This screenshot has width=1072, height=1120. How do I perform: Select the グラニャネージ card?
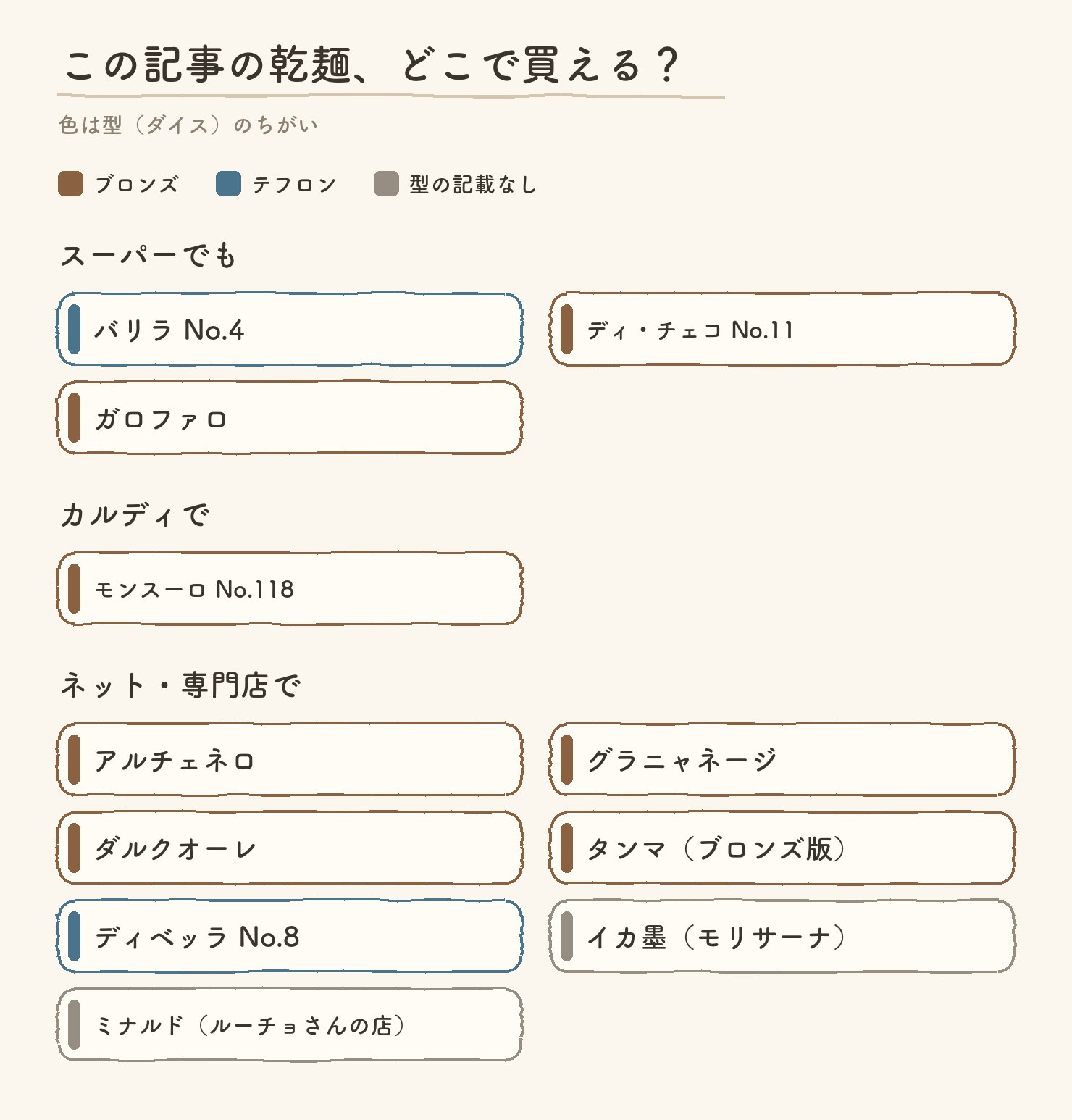tap(783, 759)
